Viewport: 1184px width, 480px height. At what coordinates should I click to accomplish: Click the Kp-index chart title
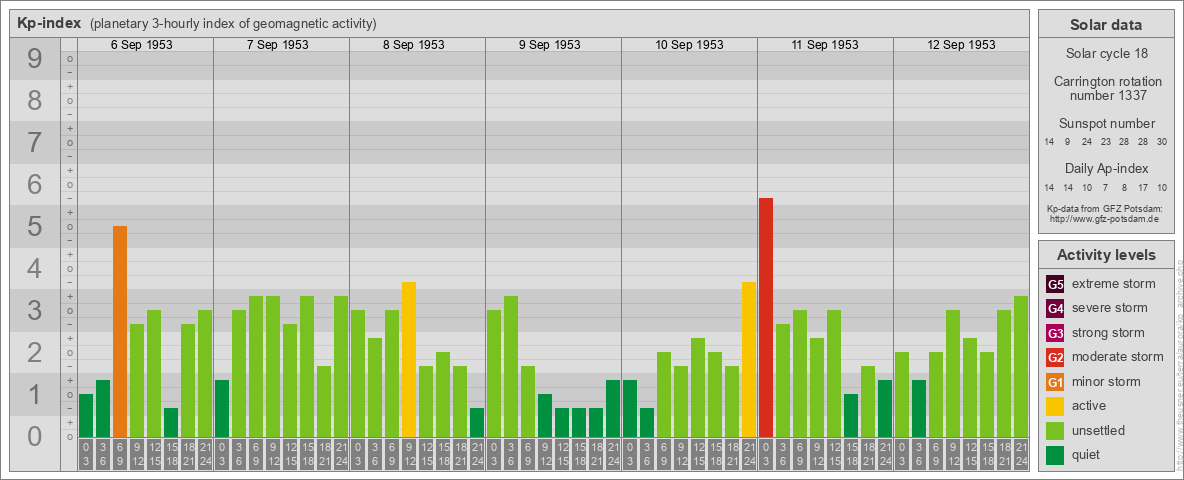pos(49,23)
